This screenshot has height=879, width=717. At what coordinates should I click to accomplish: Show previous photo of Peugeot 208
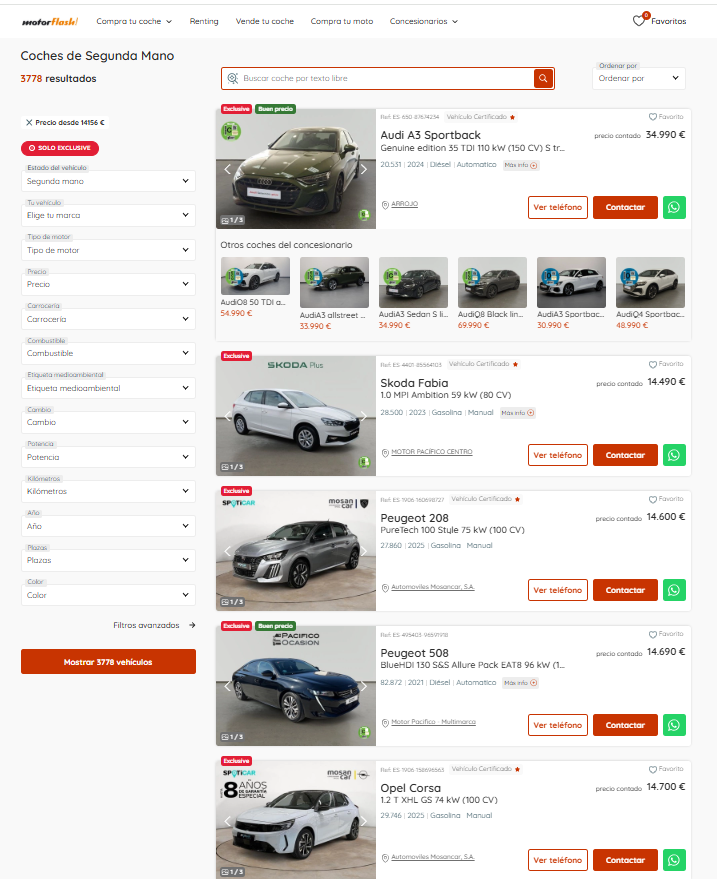pyautogui.click(x=228, y=552)
